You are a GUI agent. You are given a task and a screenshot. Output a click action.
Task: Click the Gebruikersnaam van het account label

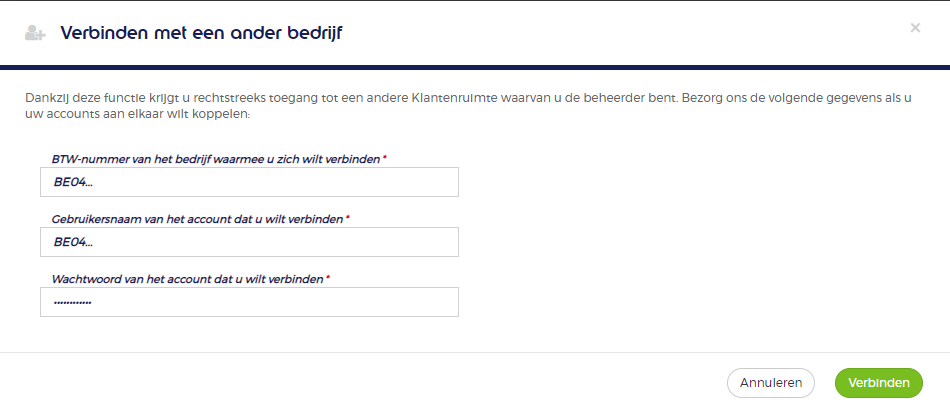pos(198,219)
